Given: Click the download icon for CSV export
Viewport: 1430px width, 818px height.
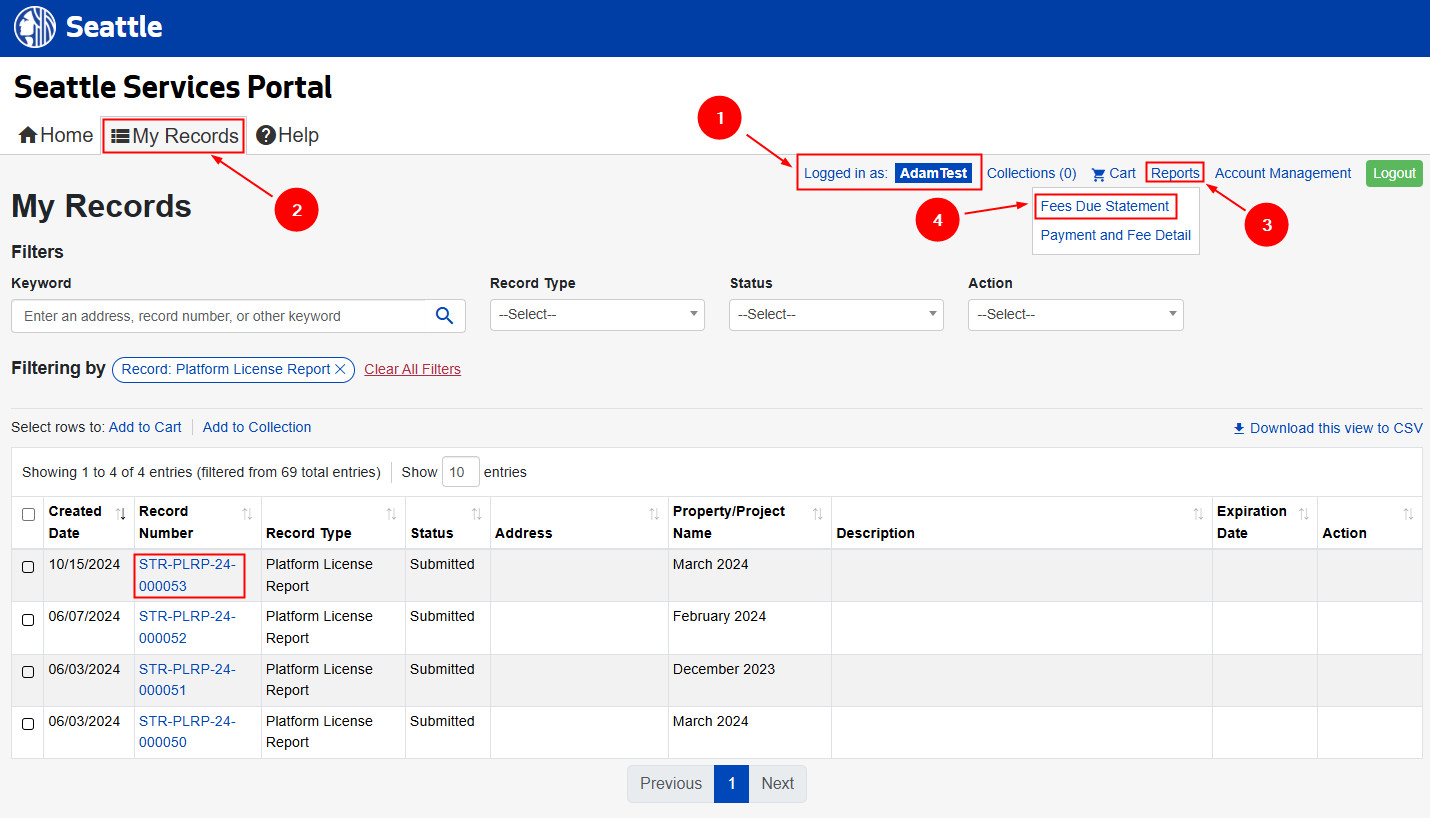Looking at the screenshot, I should point(1239,428).
